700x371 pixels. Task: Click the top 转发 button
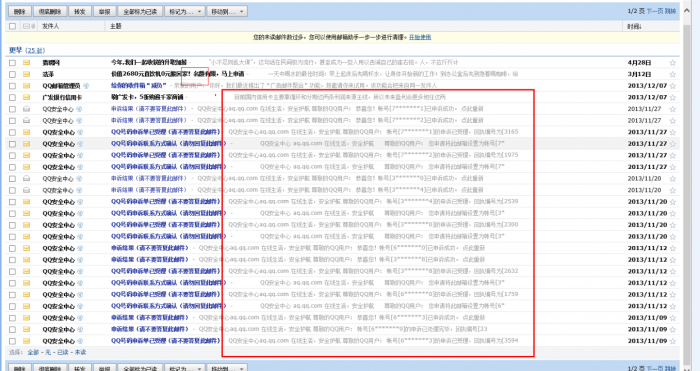(80, 12)
